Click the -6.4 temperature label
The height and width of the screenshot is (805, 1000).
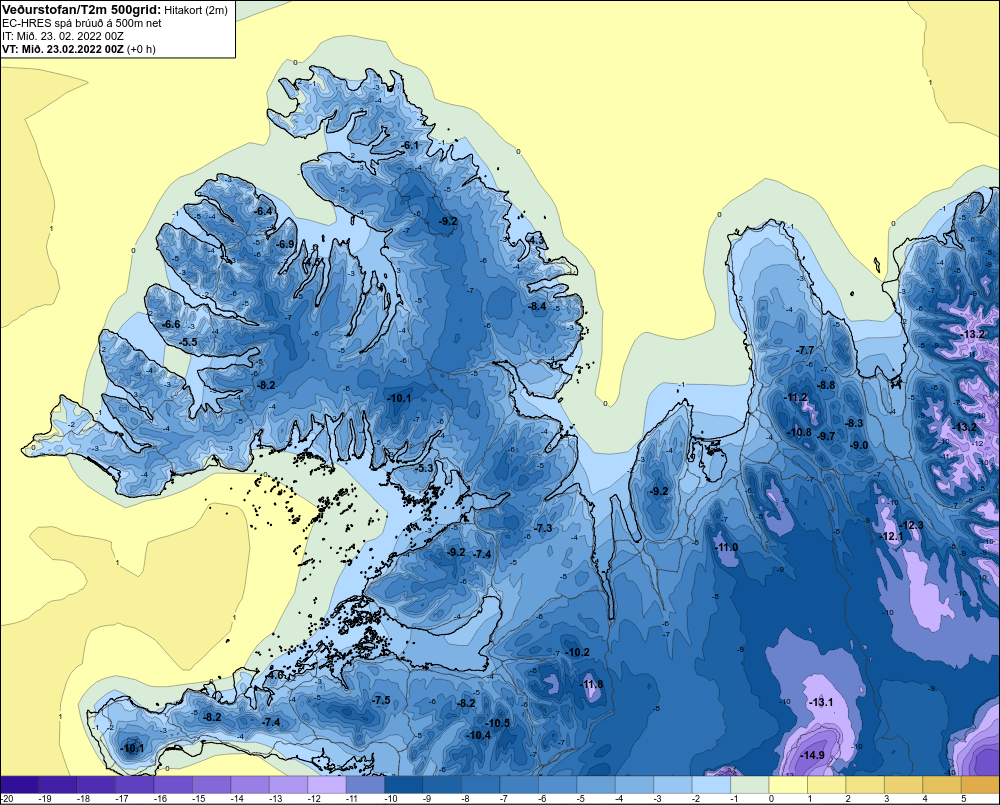click(x=263, y=211)
